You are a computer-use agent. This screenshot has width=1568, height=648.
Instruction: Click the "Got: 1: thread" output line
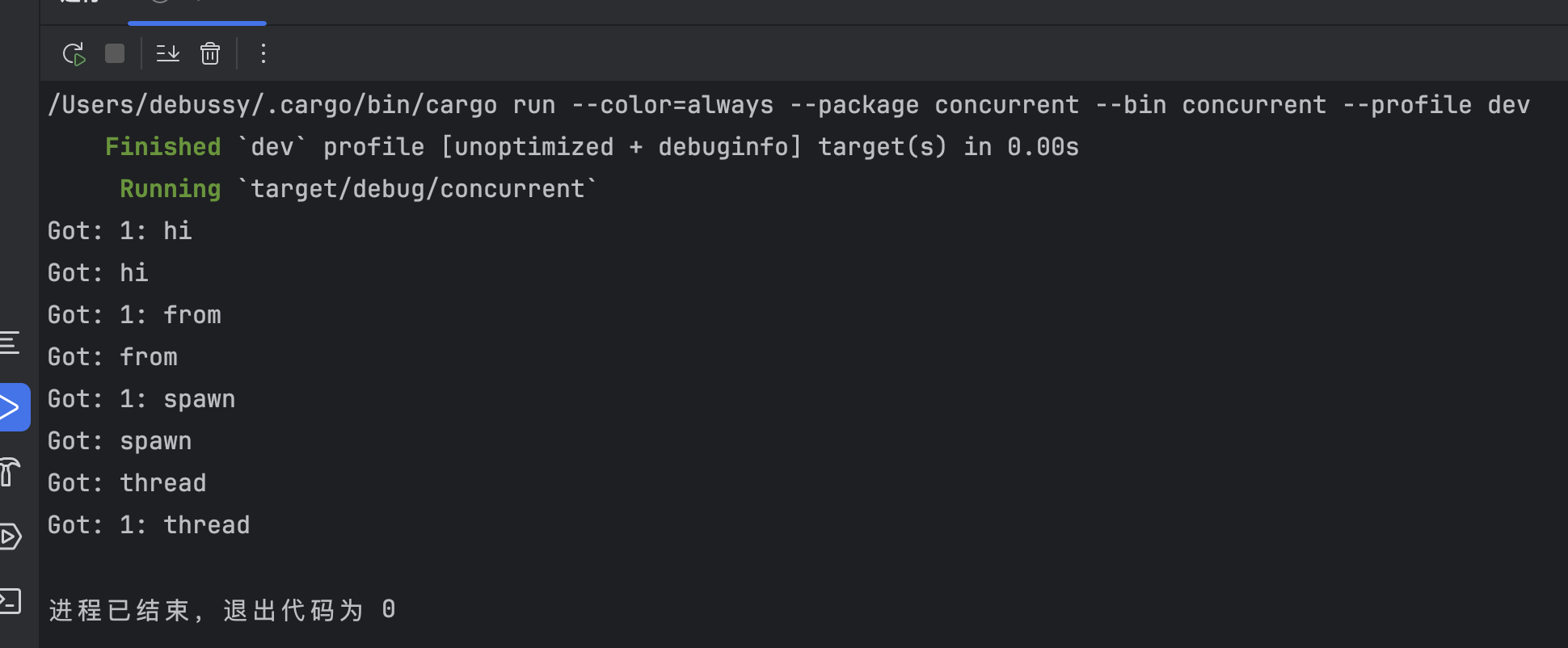149,525
